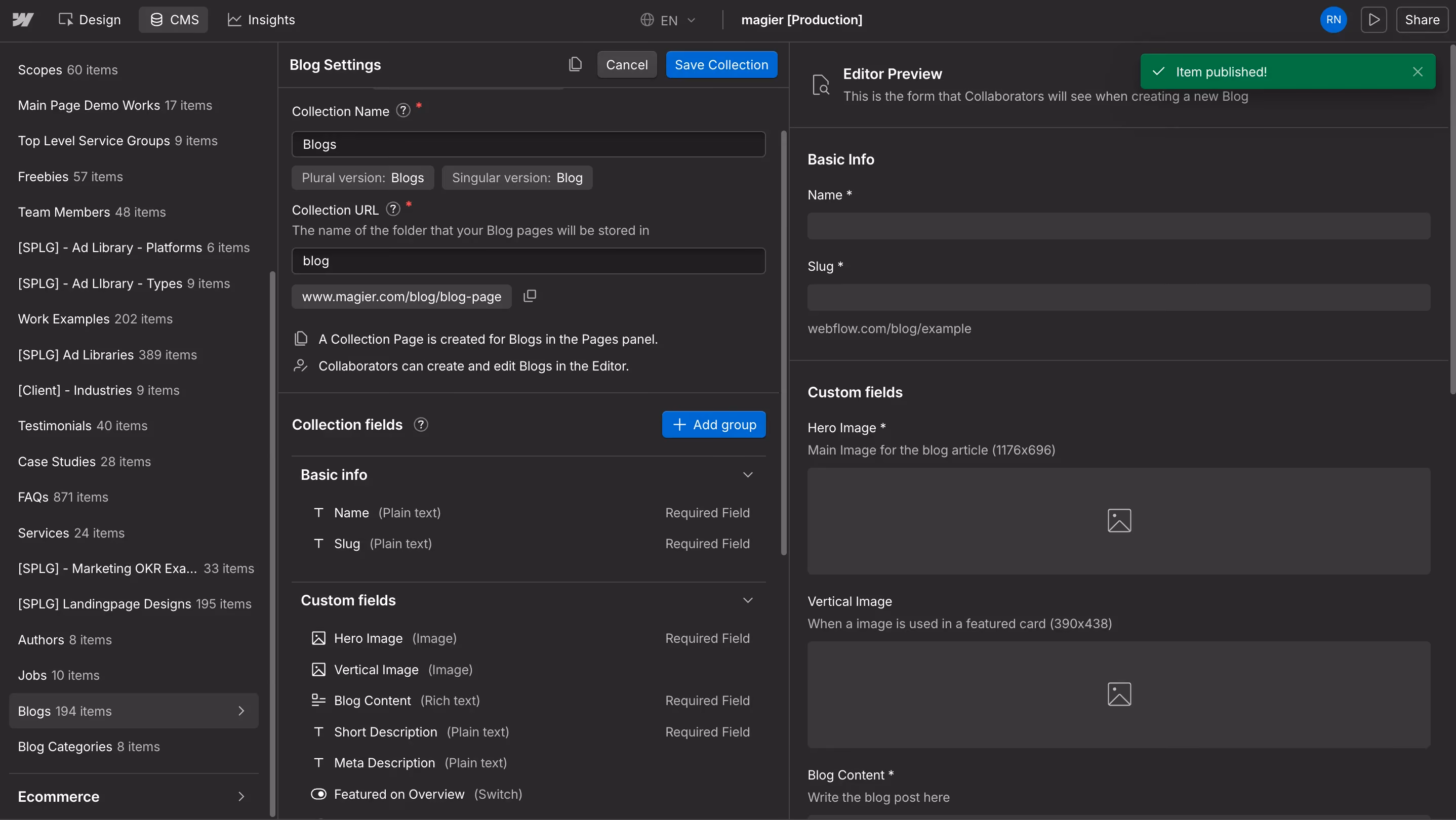
Task: Click the Hero Image upload placeholder
Action: [1118, 521]
